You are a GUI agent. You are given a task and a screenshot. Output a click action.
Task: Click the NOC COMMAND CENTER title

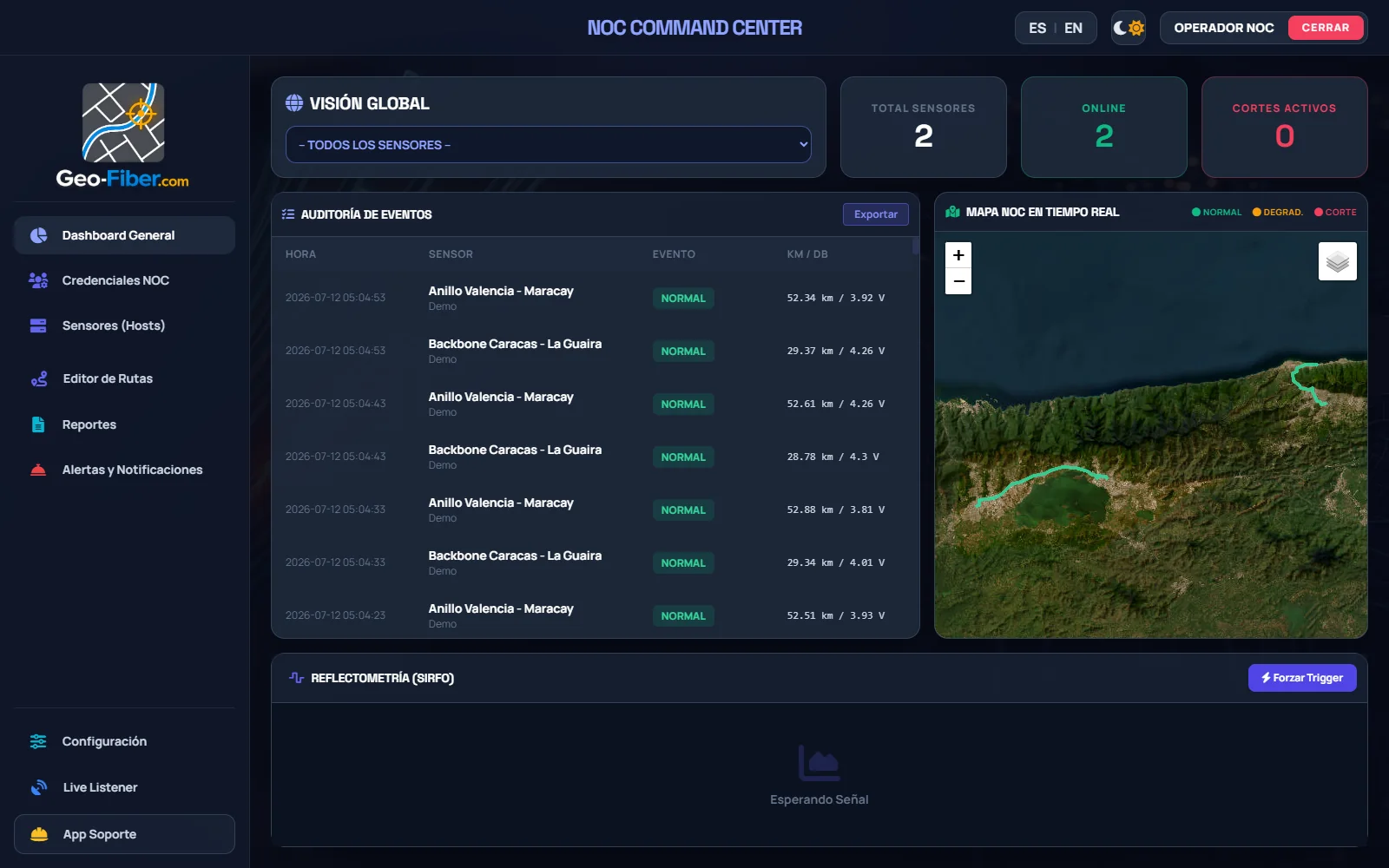(694, 28)
